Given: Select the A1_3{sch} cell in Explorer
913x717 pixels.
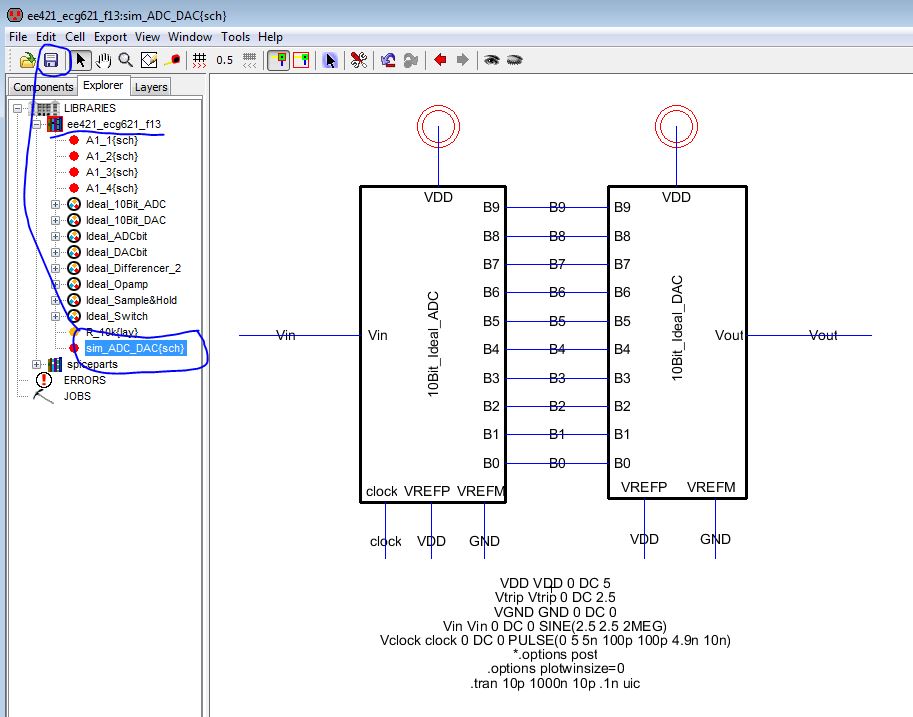Looking at the screenshot, I should click(111, 172).
